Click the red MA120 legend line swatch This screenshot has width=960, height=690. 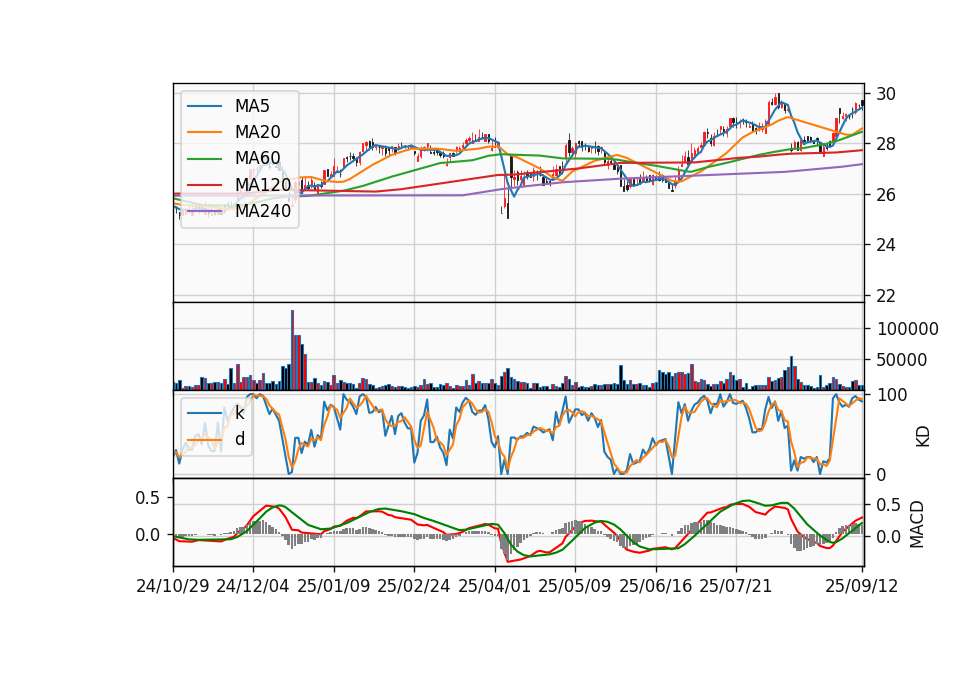click(x=204, y=185)
